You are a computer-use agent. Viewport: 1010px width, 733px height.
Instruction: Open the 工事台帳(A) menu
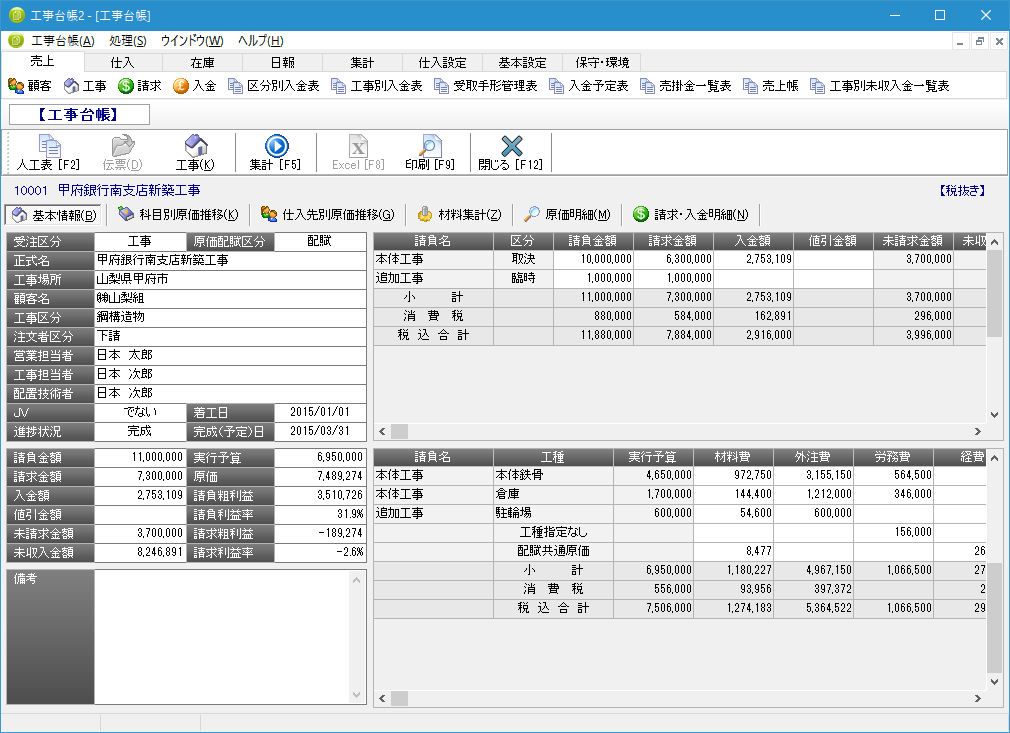click(x=62, y=41)
